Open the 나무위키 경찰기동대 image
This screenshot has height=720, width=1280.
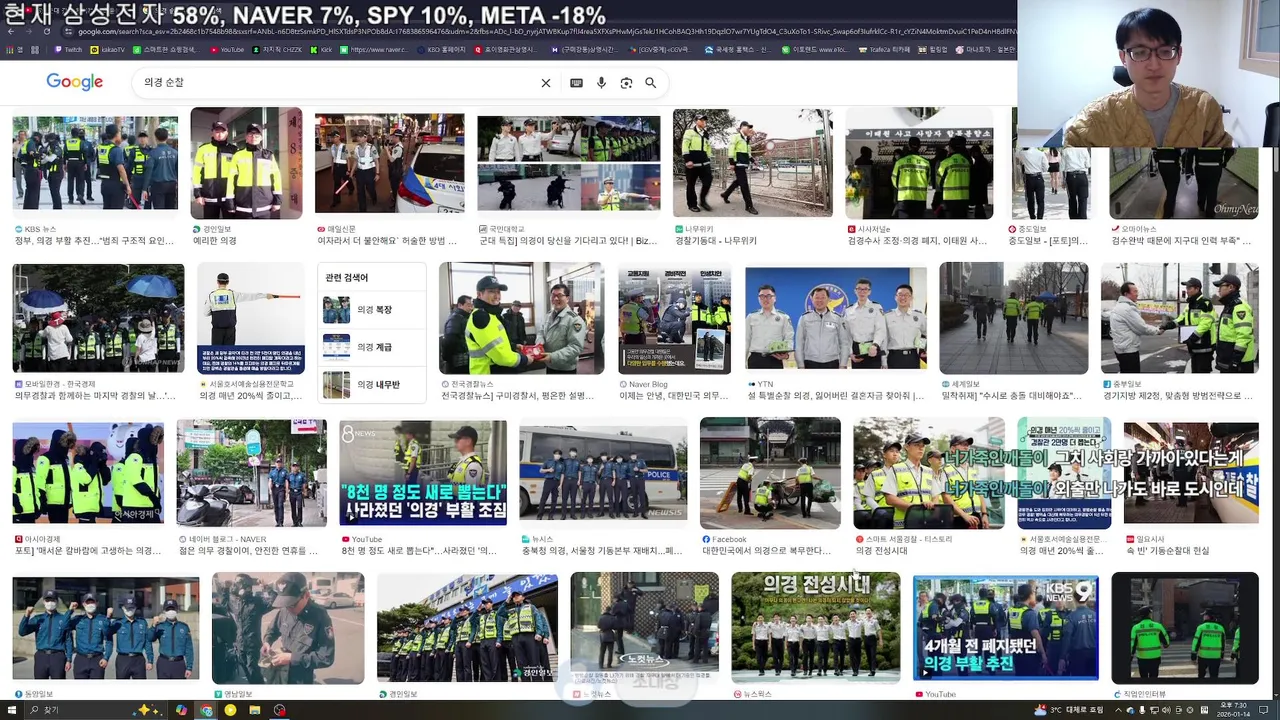753,163
